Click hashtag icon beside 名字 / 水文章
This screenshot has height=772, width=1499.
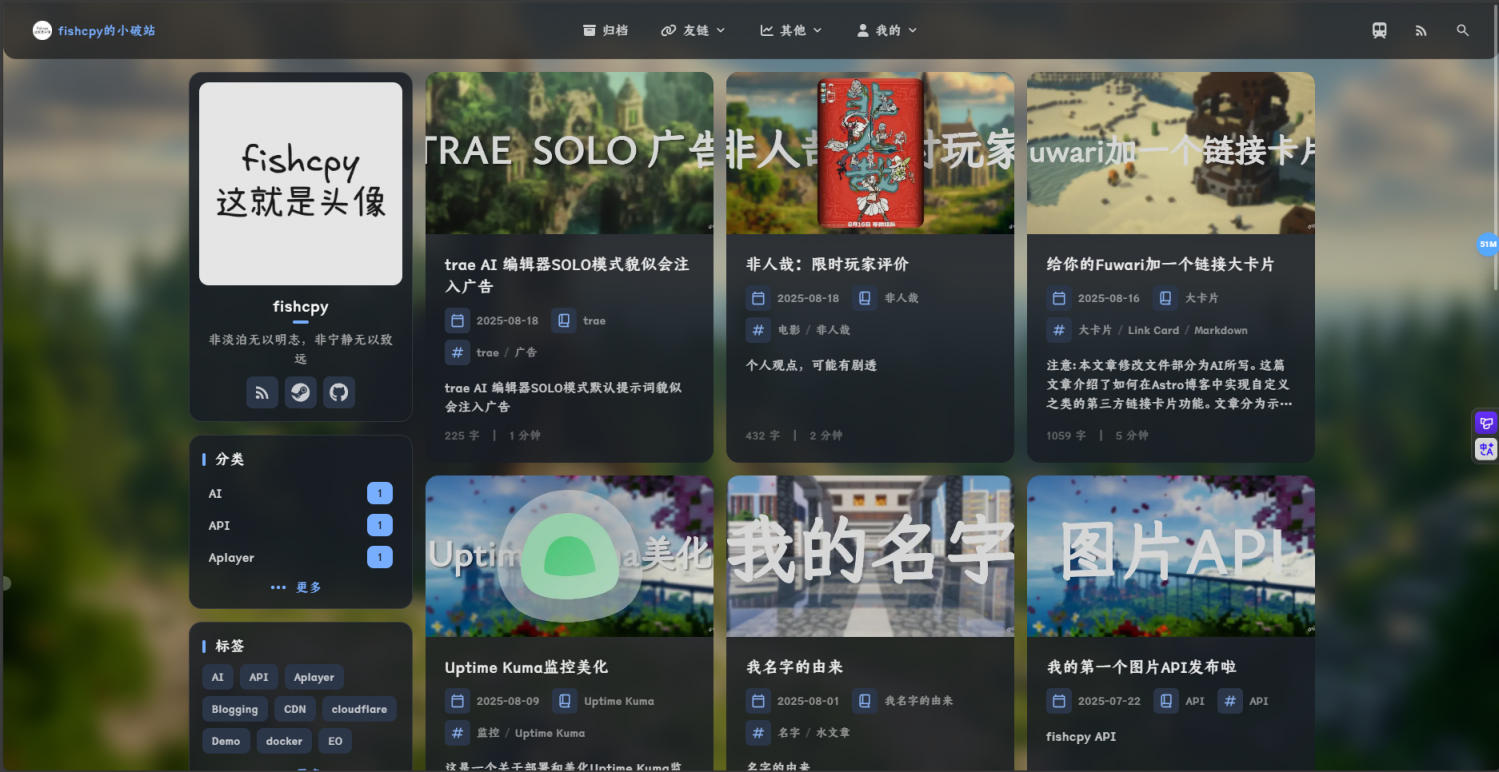pos(758,733)
